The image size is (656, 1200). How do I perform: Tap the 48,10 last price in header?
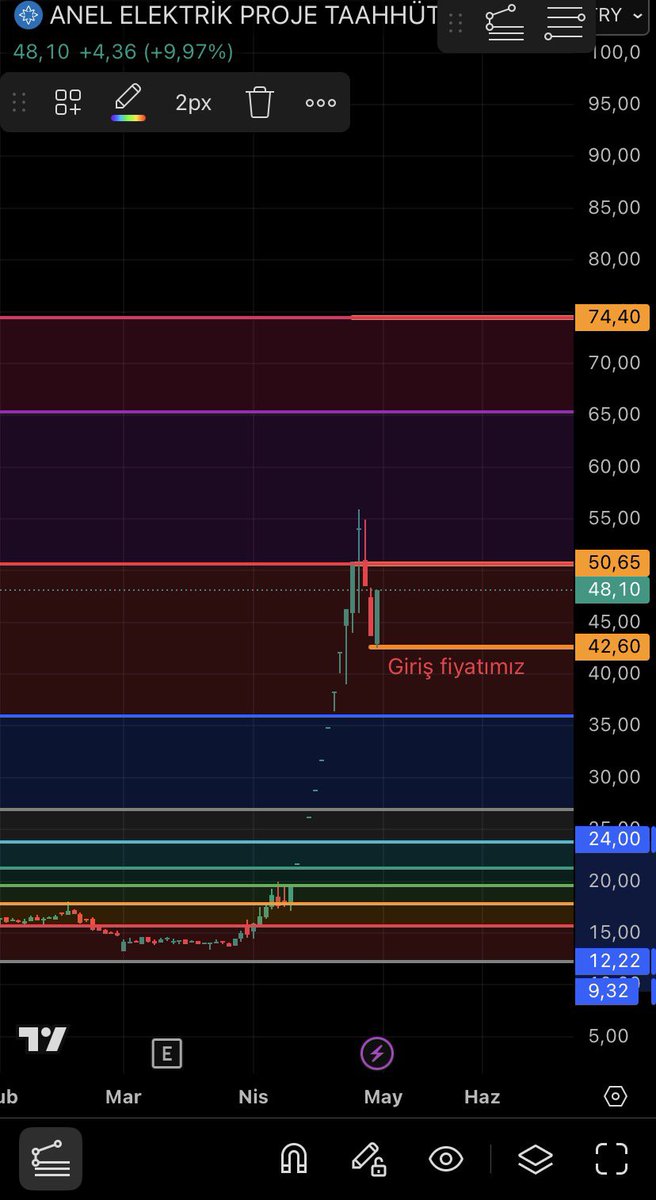click(x=43, y=50)
